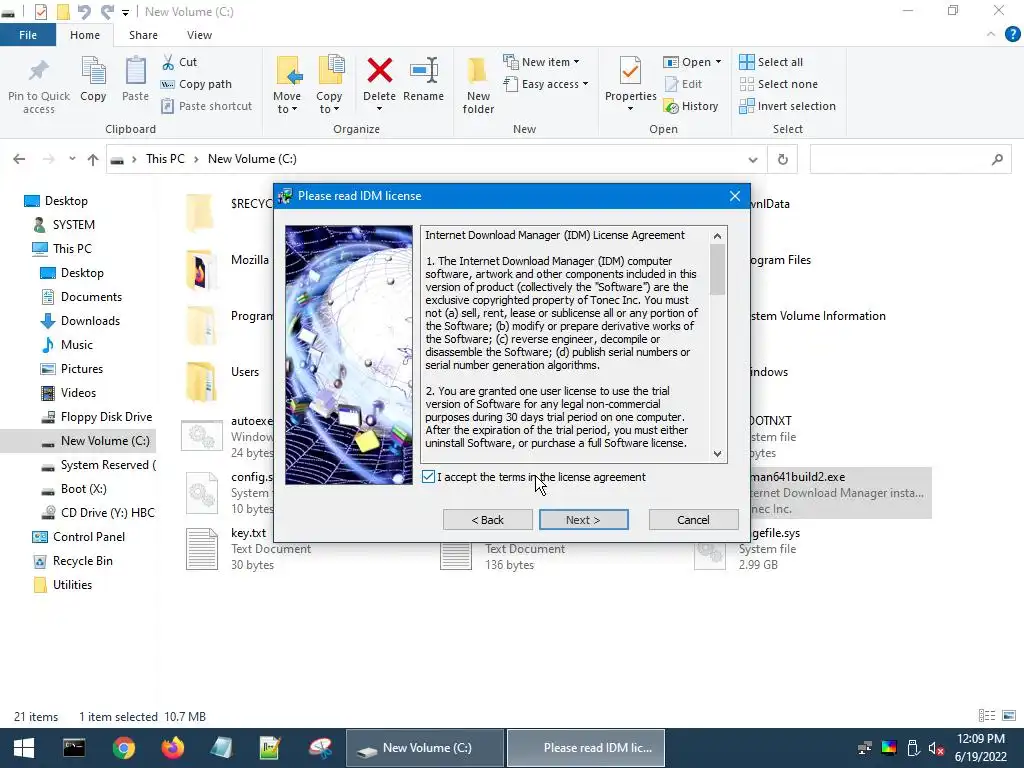Open the File tab
Screen dimensions: 1024x768
(27, 35)
